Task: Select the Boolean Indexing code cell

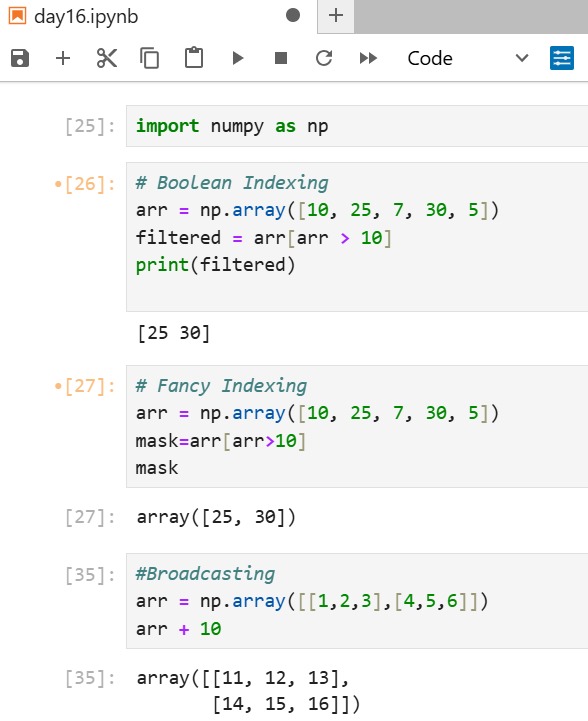Action: tap(357, 237)
